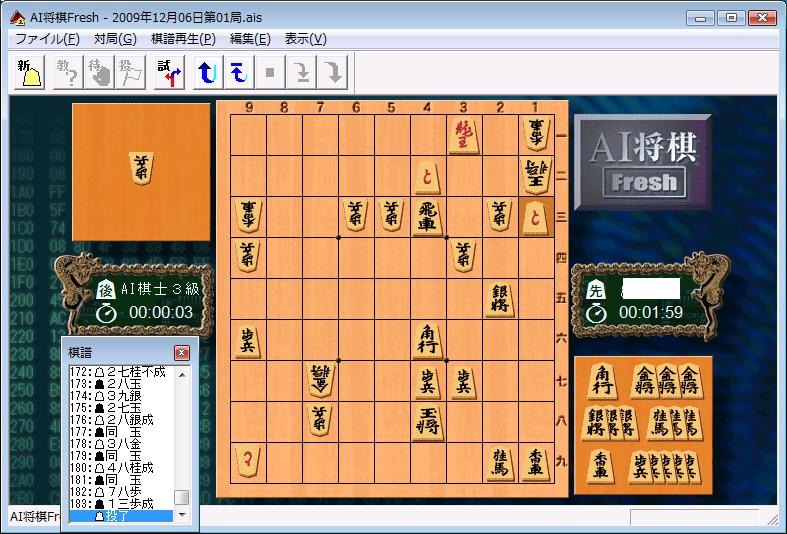Click the 先 badge on player panel
The width and height of the screenshot is (787, 534).
click(x=595, y=289)
